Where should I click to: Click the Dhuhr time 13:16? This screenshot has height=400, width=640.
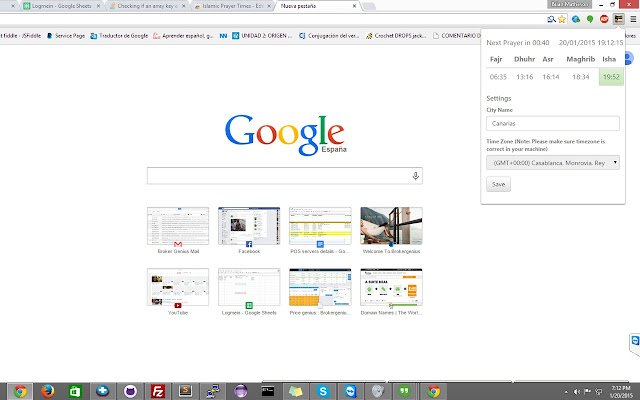tap(524, 77)
